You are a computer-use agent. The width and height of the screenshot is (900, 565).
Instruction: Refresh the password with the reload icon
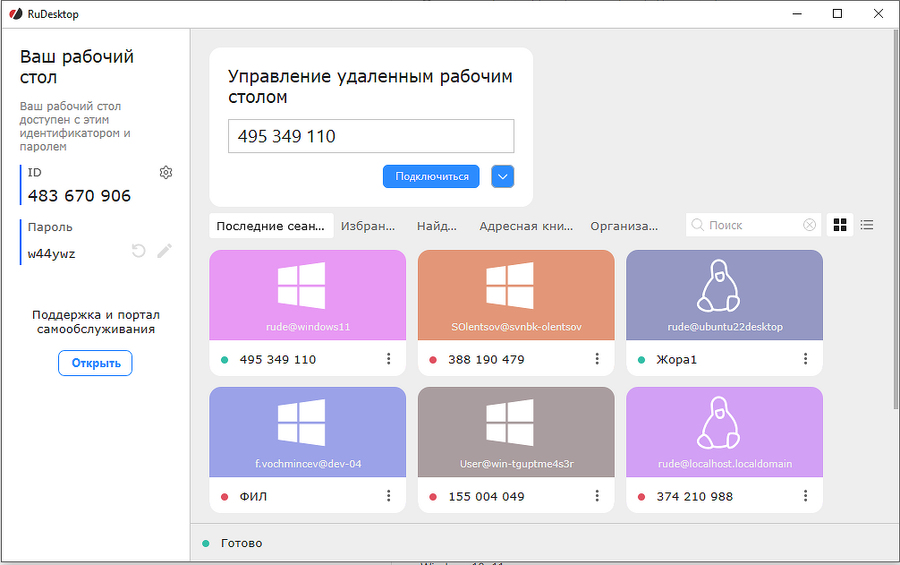coord(138,251)
